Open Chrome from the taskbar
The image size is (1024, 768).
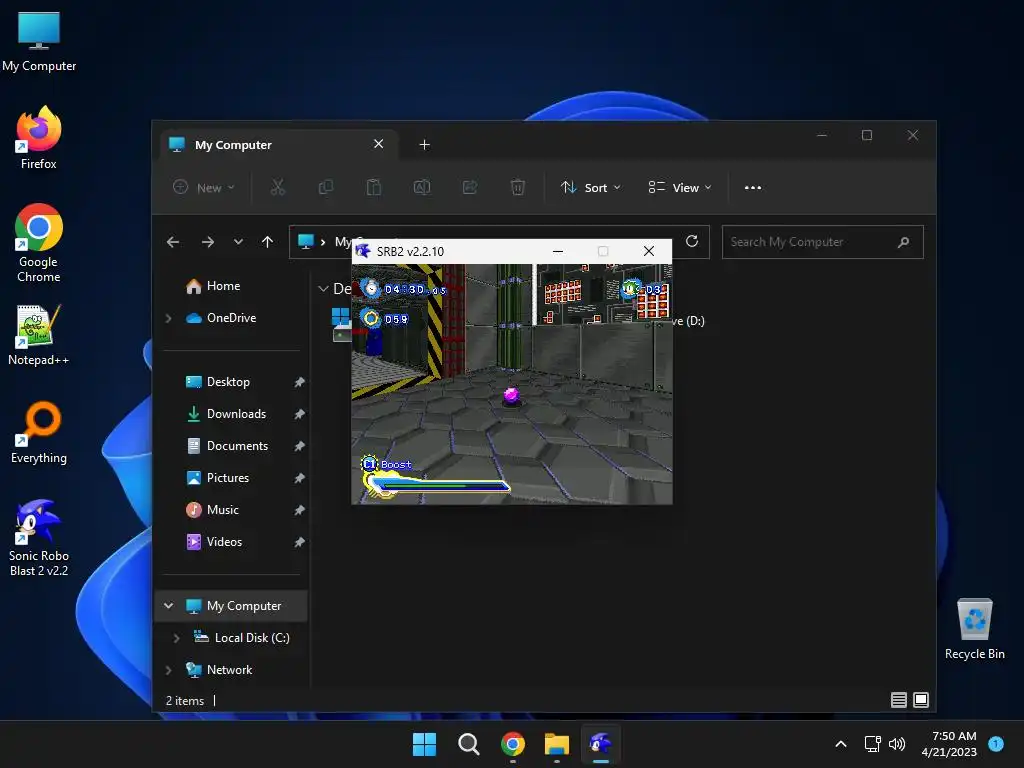point(513,744)
